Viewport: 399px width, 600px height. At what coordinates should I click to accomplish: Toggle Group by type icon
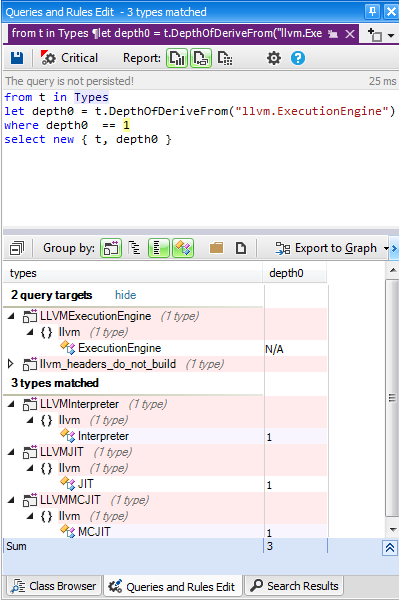point(183,248)
